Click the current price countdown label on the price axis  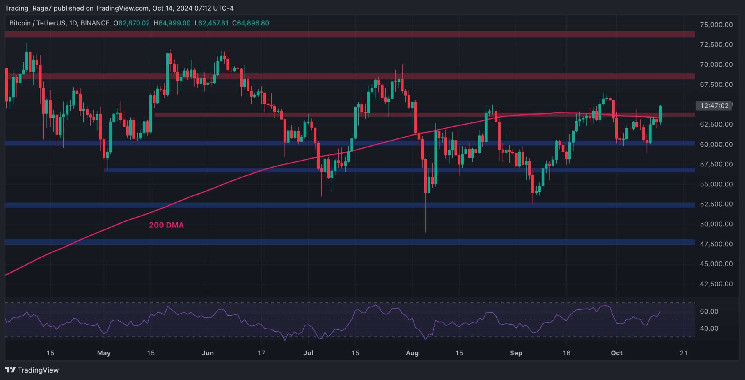pyautogui.click(x=711, y=106)
